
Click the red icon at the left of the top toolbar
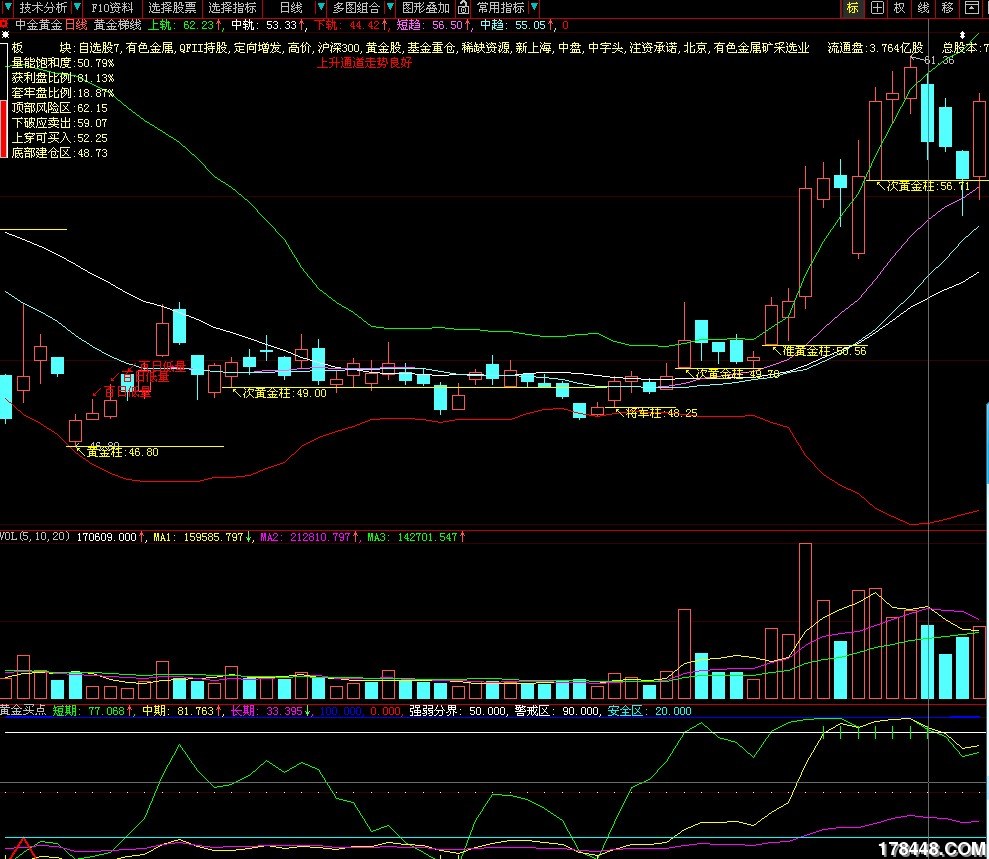click(8, 8)
